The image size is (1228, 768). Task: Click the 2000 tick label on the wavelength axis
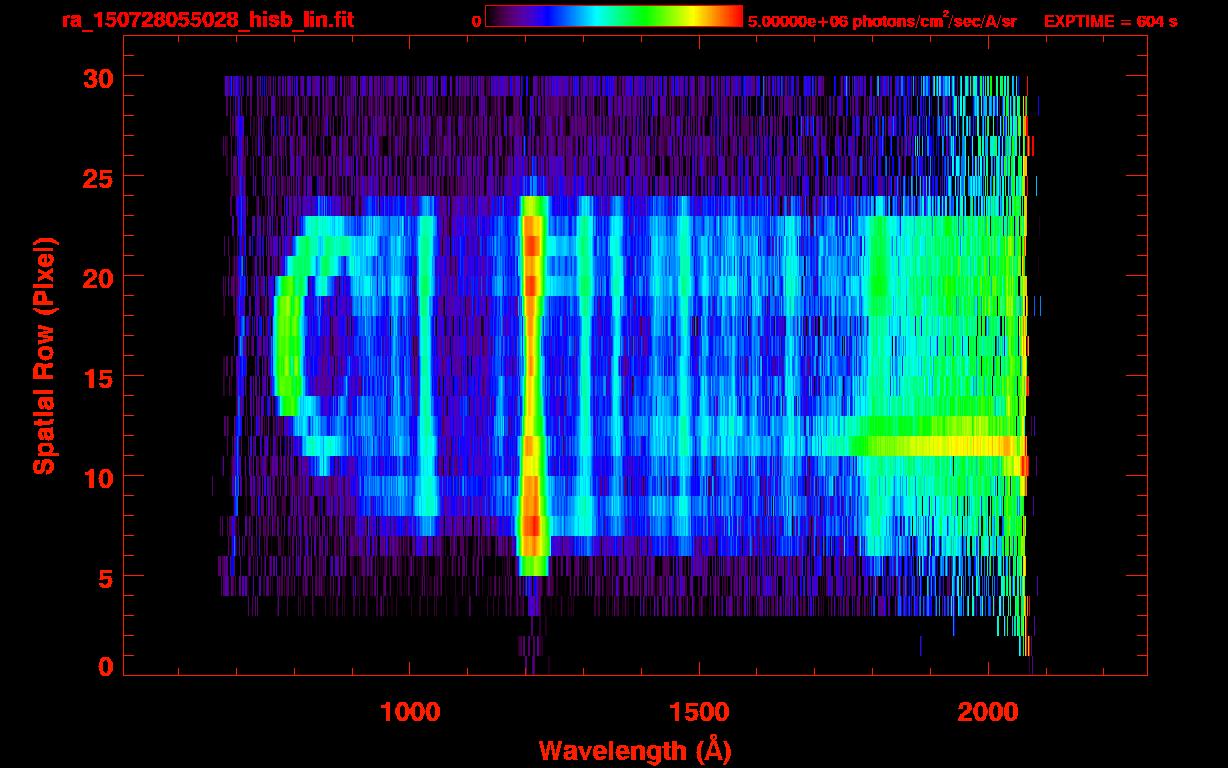pos(988,711)
